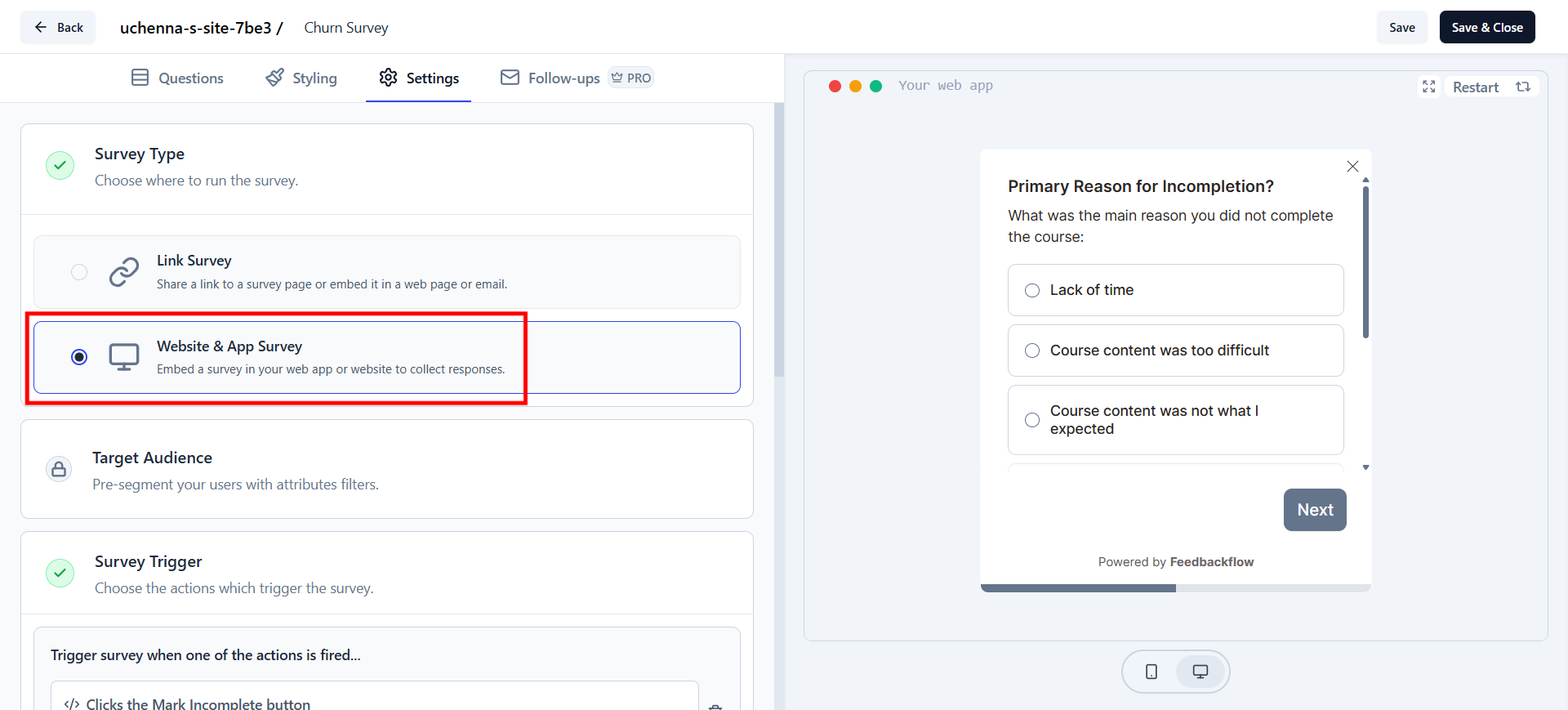This screenshot has width=1568, height=710.
Task: Click 'Trigger survey when one of the actions is fired...' text
Action: pyautogui.click(x=206, y=655)
